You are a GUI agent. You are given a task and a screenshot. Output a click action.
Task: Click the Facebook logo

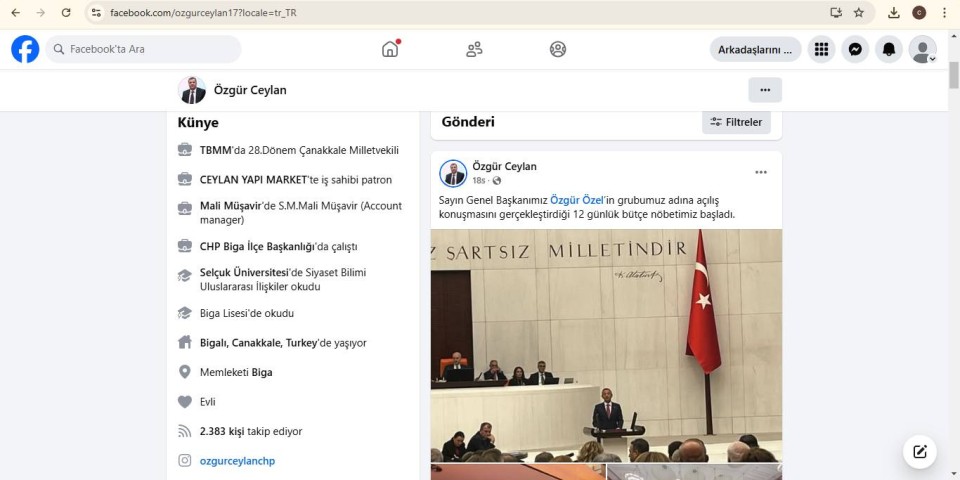coord(25,49)
